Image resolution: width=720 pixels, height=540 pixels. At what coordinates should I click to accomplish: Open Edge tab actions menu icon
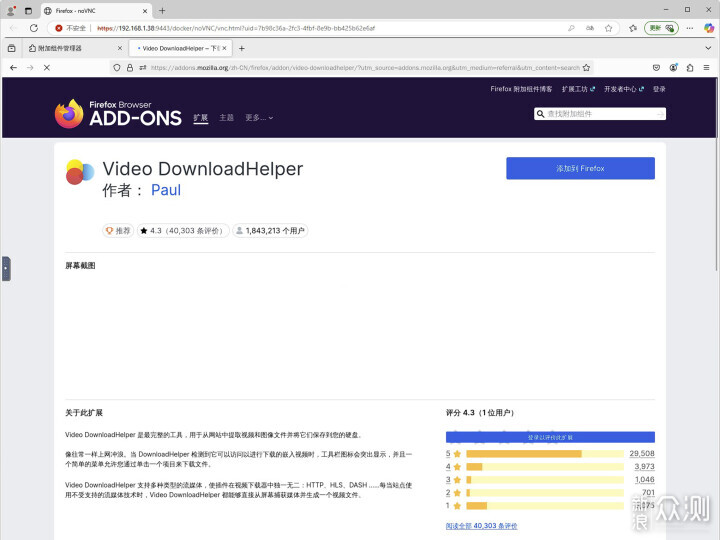click(28, 10)
